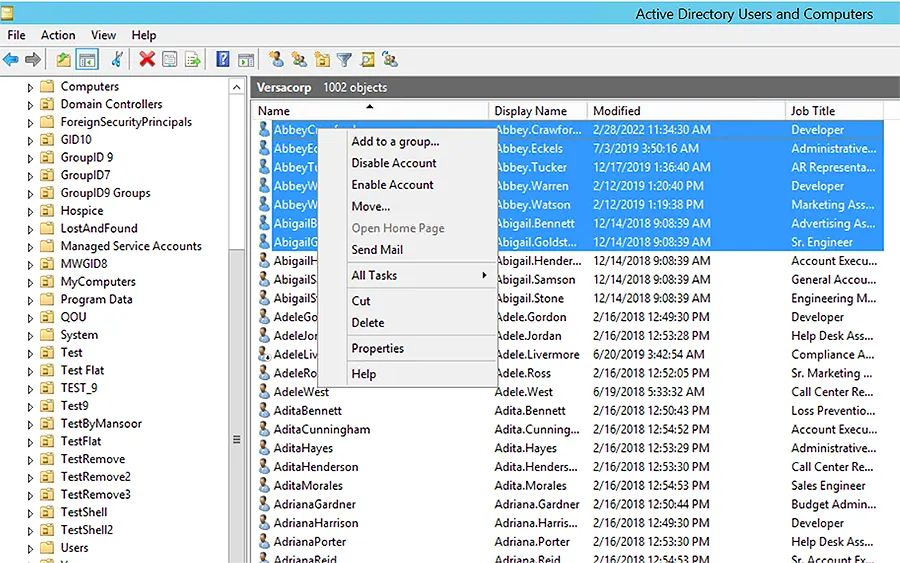Viewport: 900px width, 563px height.
Task: Open the View menu
Action: (x=103, y=35)
